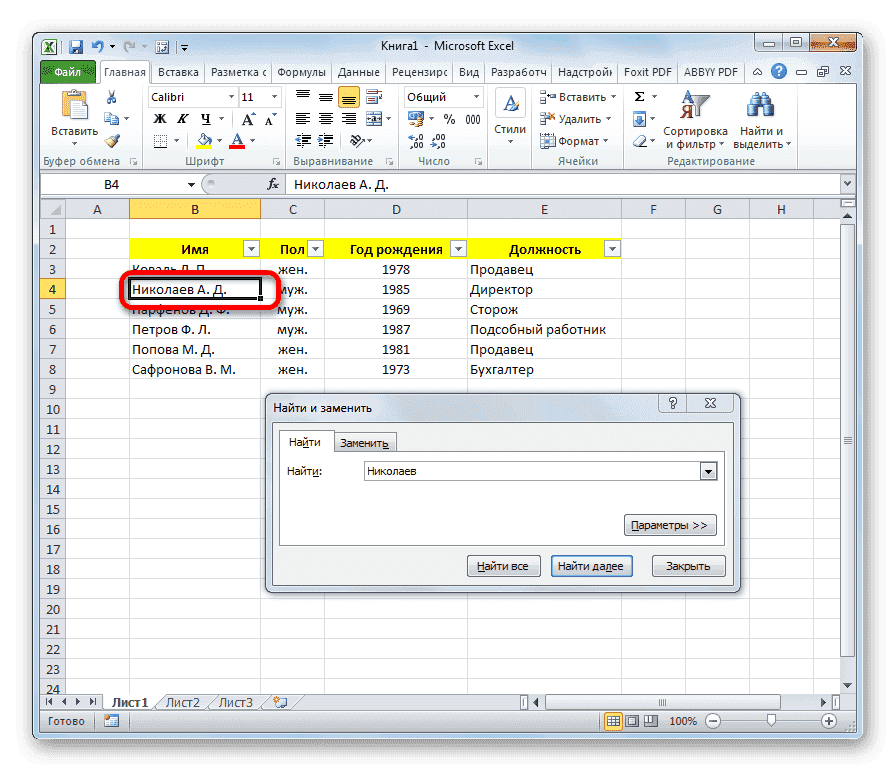Click the Параметры button in the dialog
Screen dimensions: 896x772
pos(670,525)
